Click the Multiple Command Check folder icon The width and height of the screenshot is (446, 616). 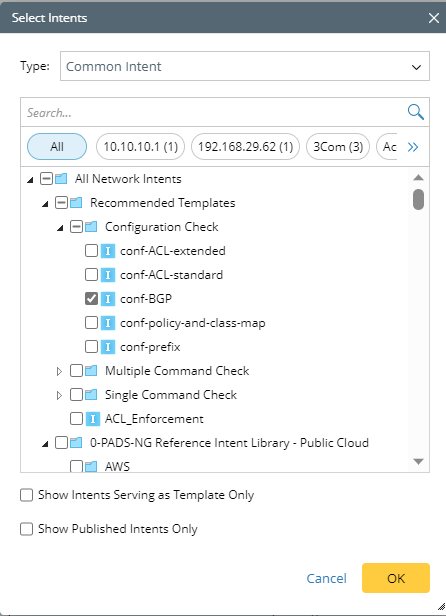pos(91,371)
